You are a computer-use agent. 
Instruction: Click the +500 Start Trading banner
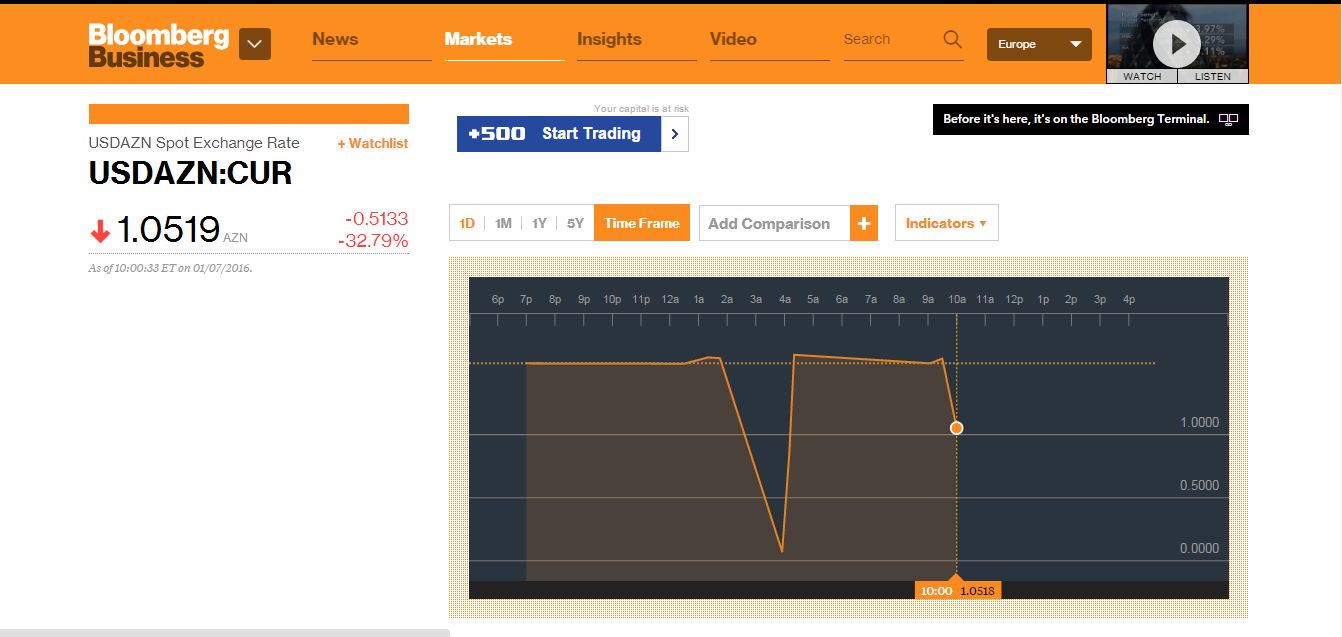click(x=559, y=134)
